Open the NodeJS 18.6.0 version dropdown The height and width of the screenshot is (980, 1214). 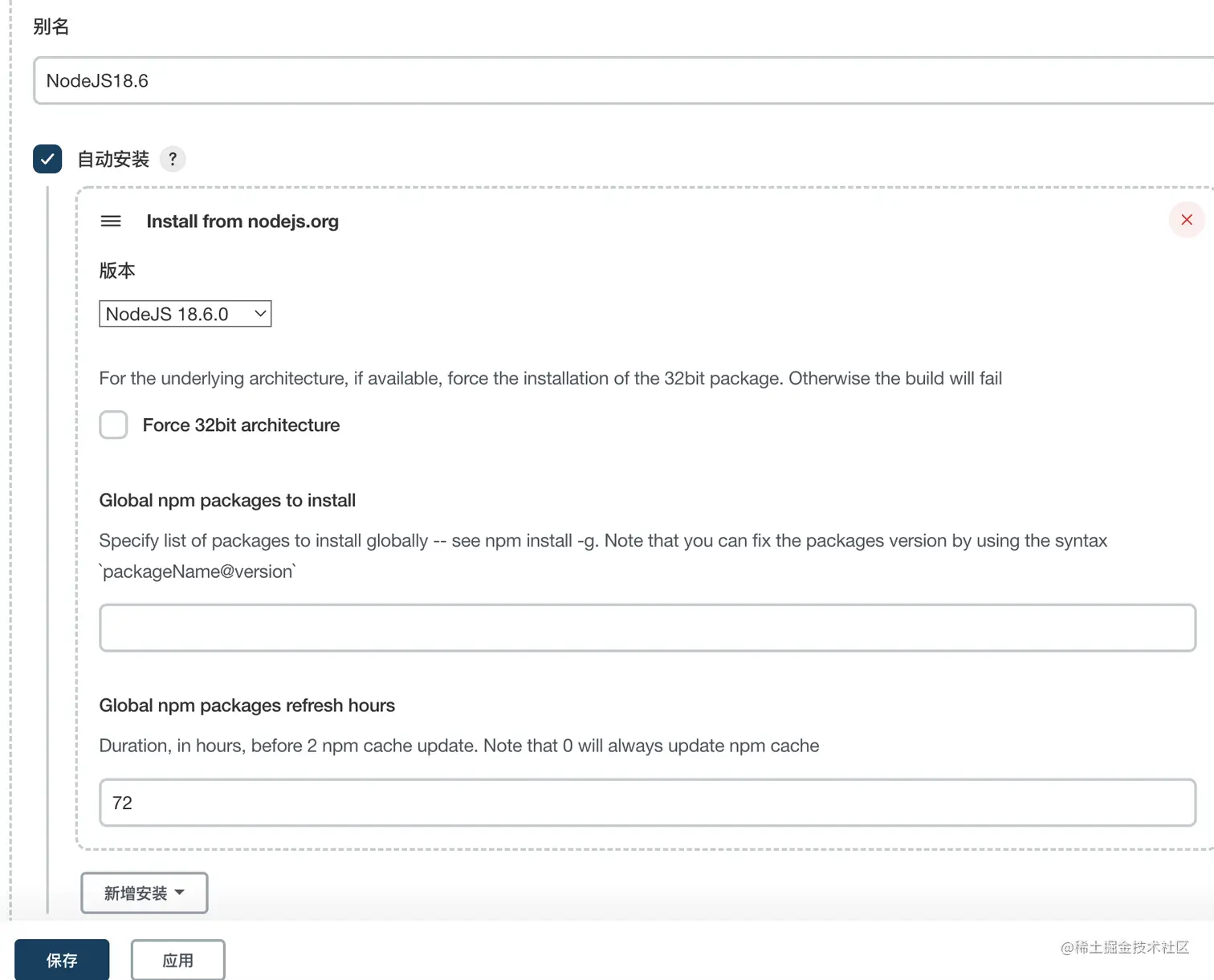[185, 314]
